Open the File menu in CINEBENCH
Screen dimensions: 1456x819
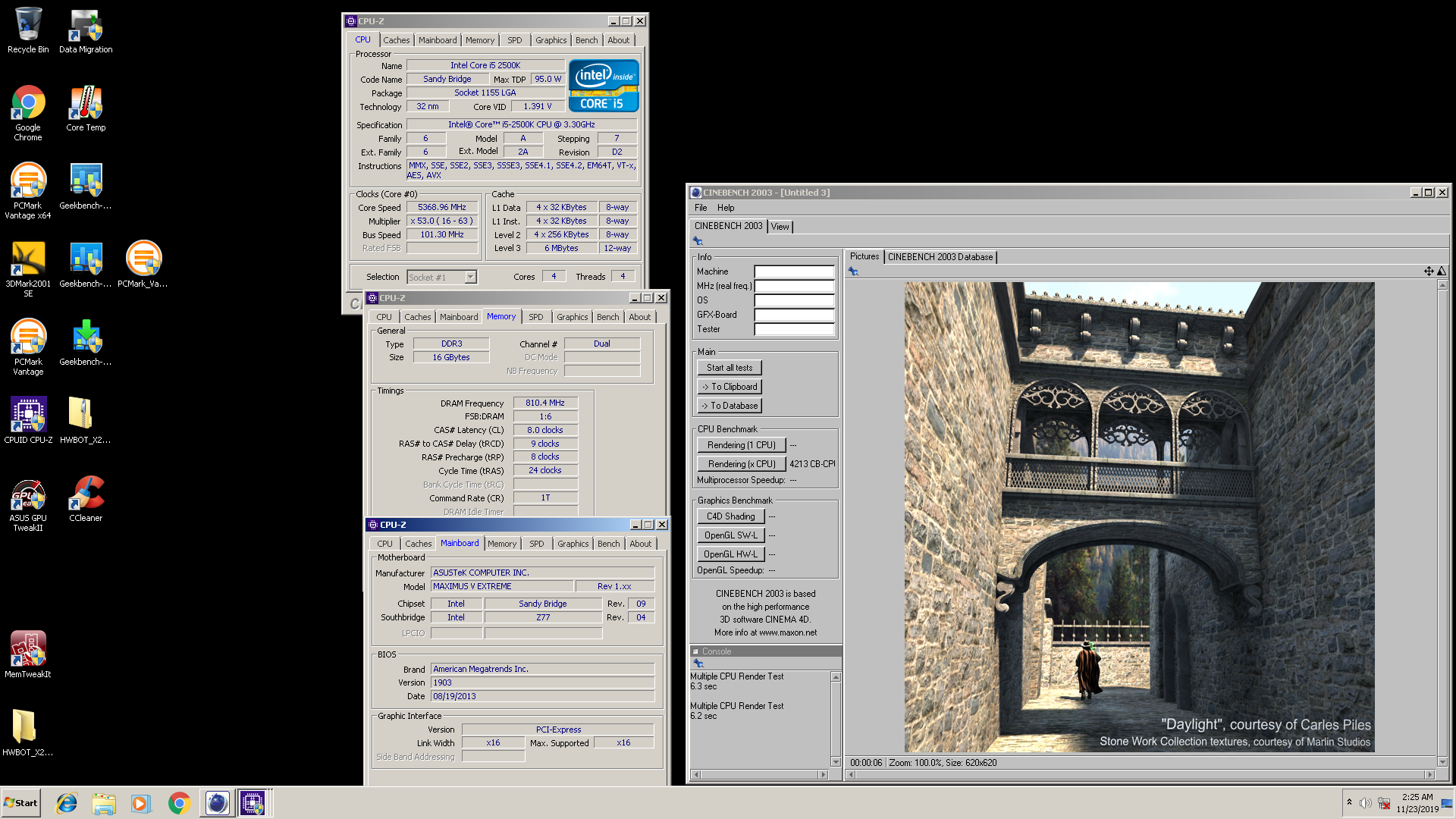[701, 208]
